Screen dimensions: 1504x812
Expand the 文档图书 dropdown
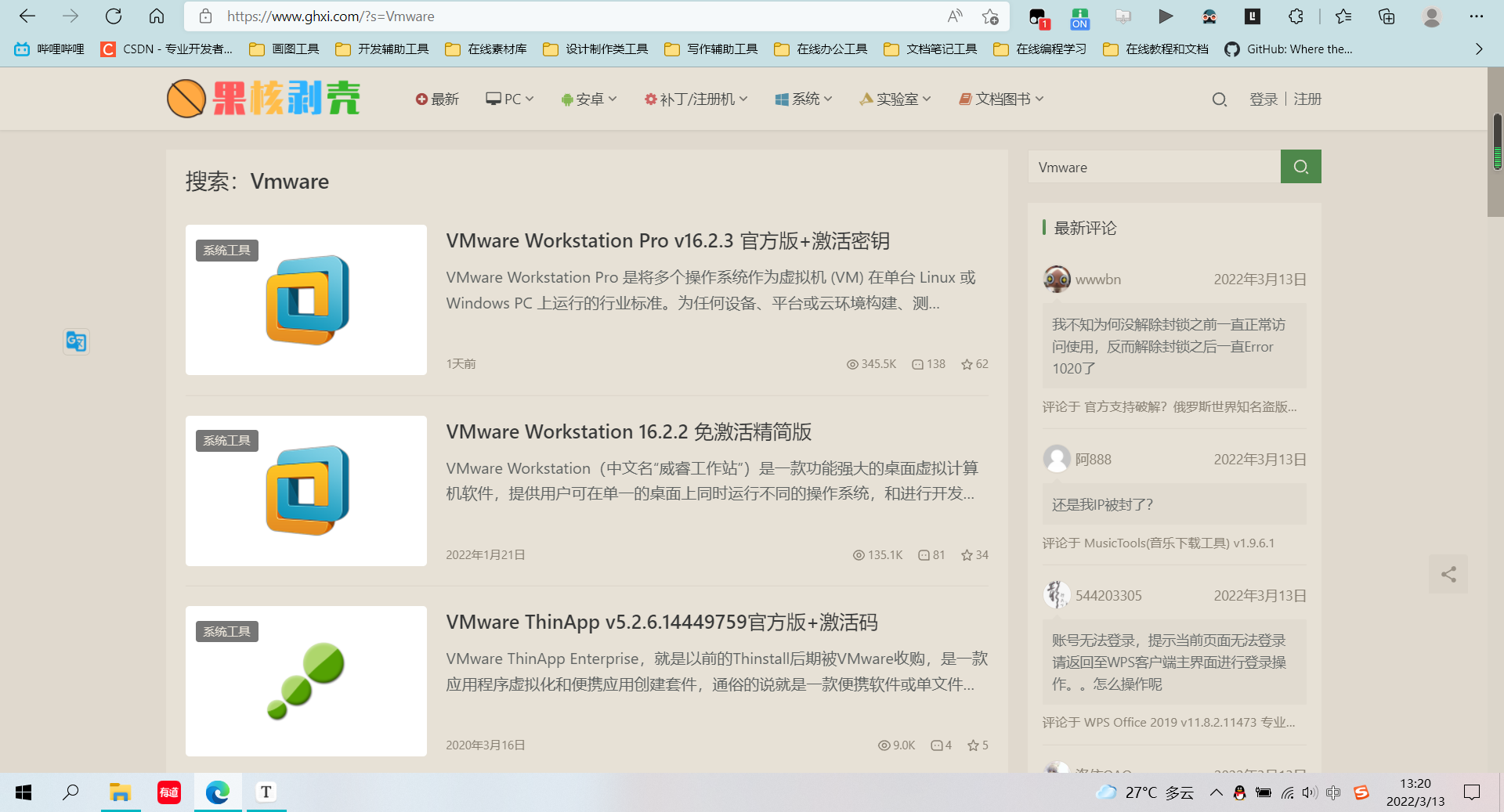pyautogui.click(x=1002, y=99)
